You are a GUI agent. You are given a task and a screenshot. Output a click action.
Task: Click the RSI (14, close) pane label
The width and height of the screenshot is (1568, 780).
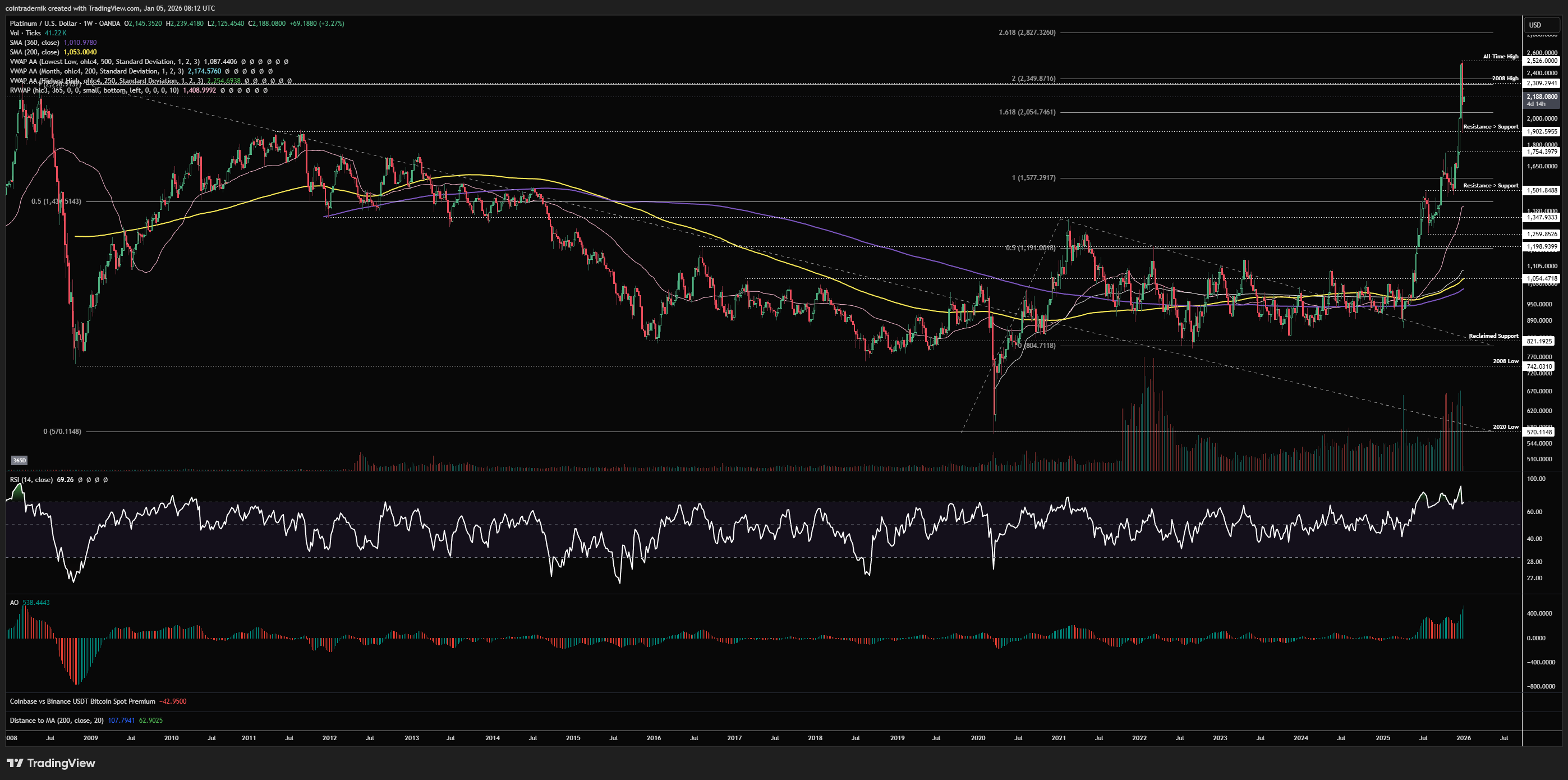31,480
